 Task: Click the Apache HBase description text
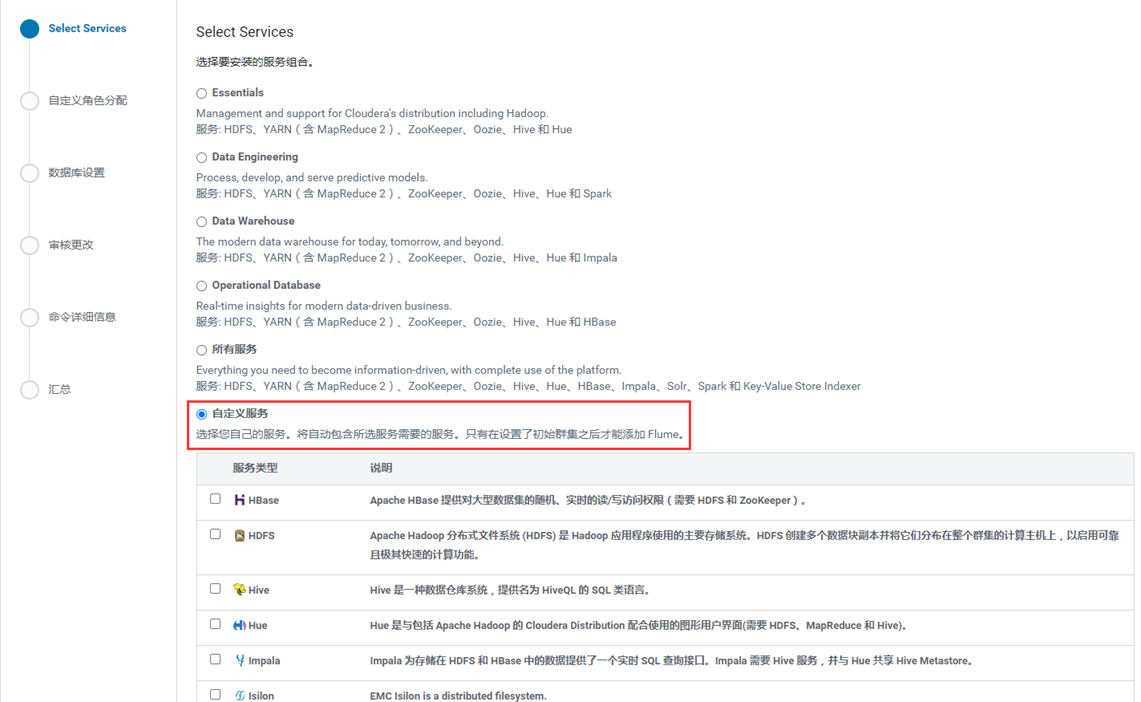tap(588, 500)
